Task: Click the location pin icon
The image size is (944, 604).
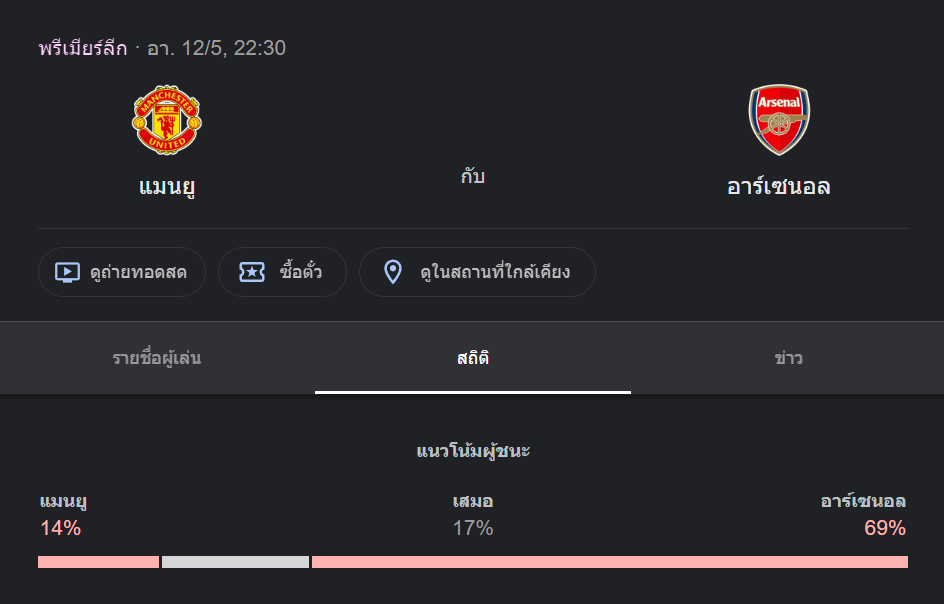Action: coord(392,271)
